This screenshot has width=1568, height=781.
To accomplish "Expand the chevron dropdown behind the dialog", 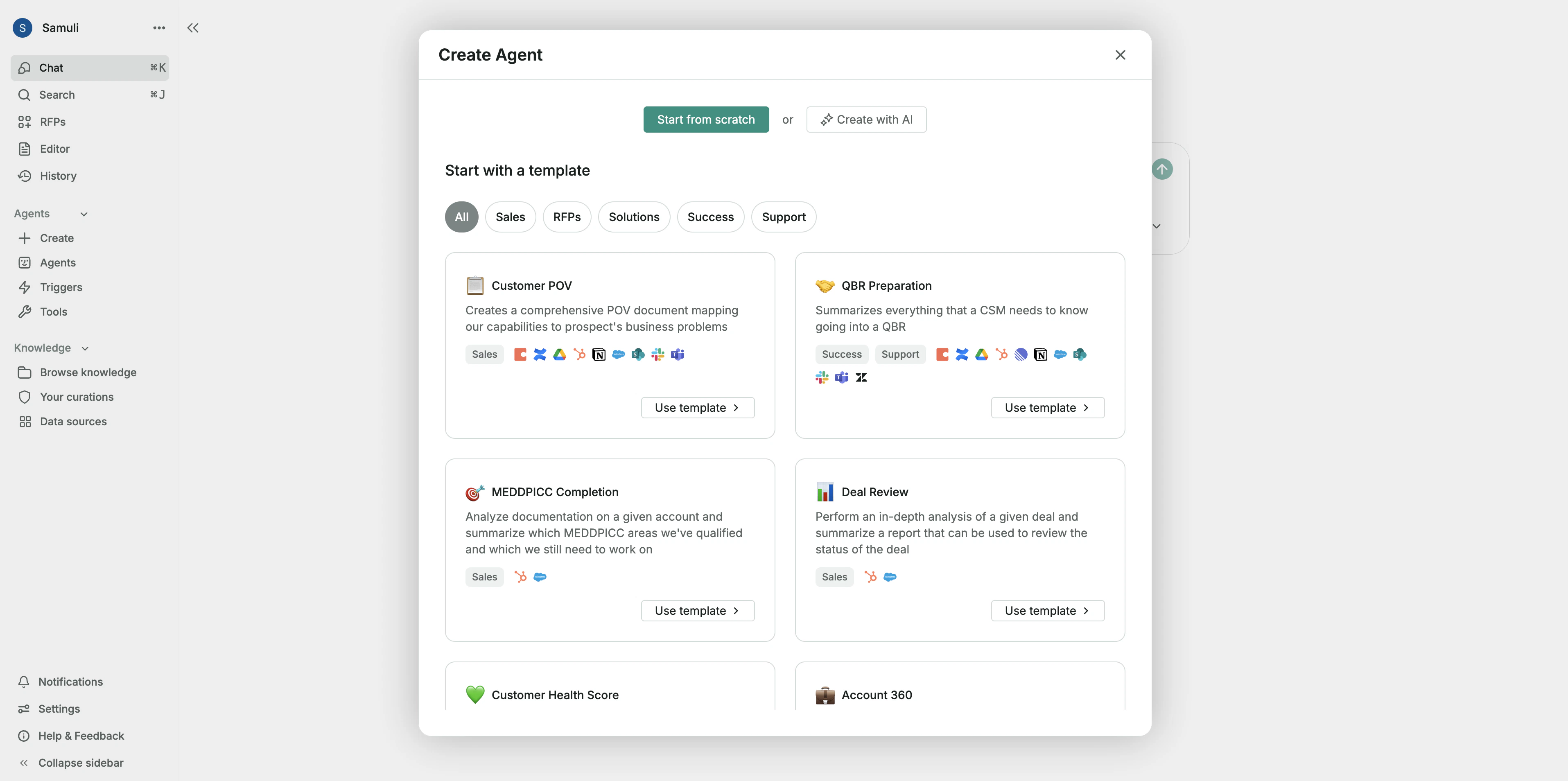I will 1156,226.
